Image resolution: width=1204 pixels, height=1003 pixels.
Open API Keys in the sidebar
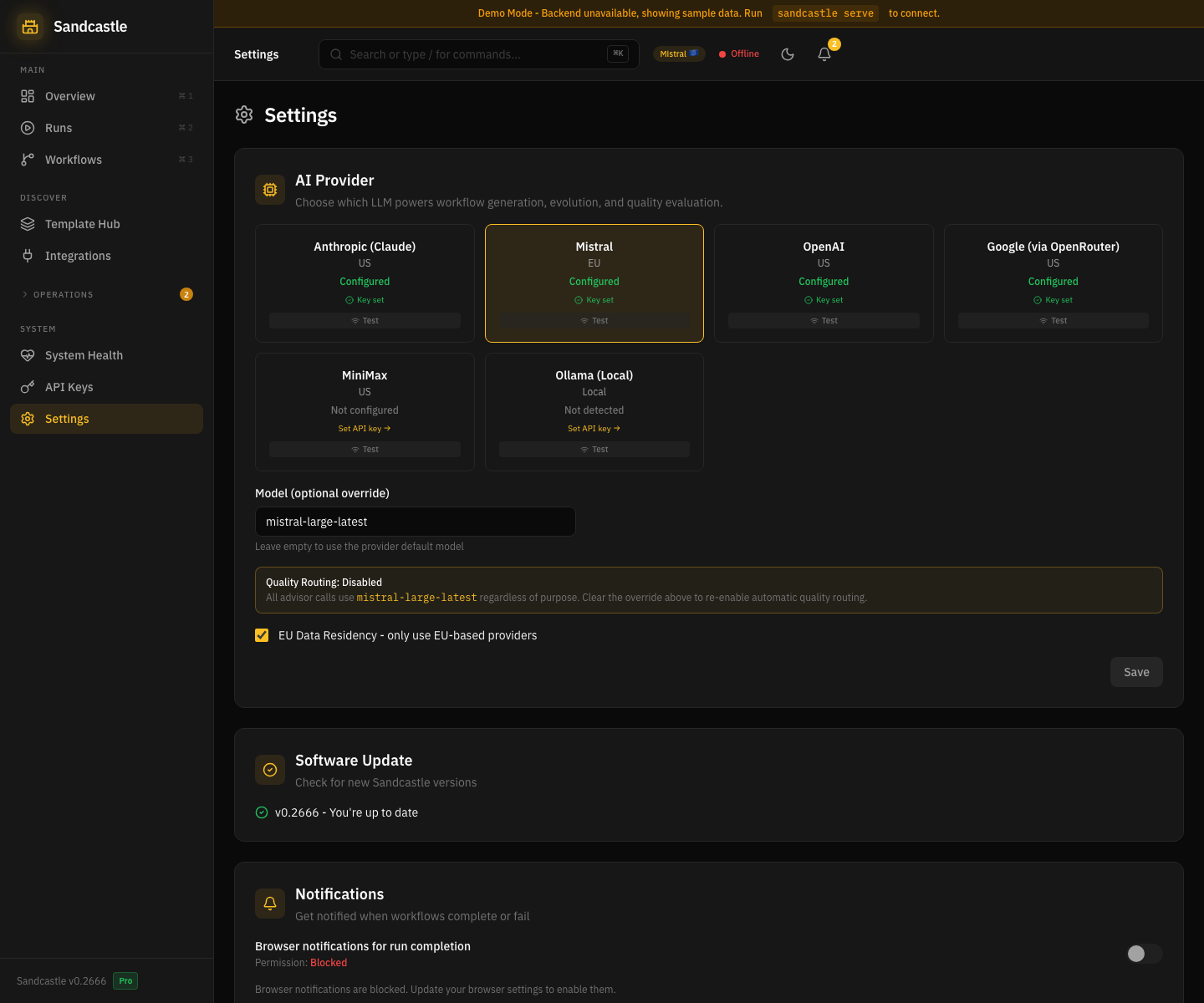[106, 387]
